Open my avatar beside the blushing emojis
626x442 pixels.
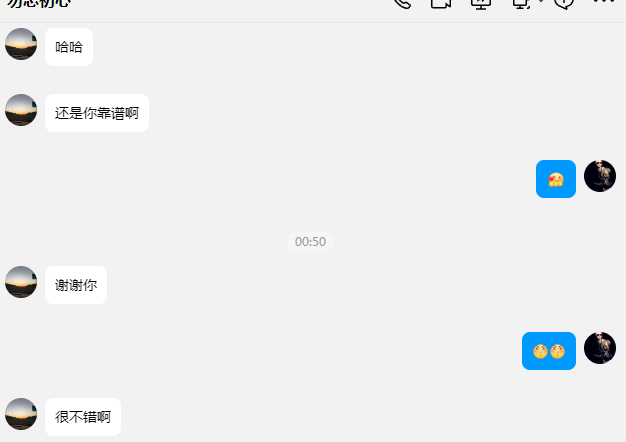coord(600,348)
